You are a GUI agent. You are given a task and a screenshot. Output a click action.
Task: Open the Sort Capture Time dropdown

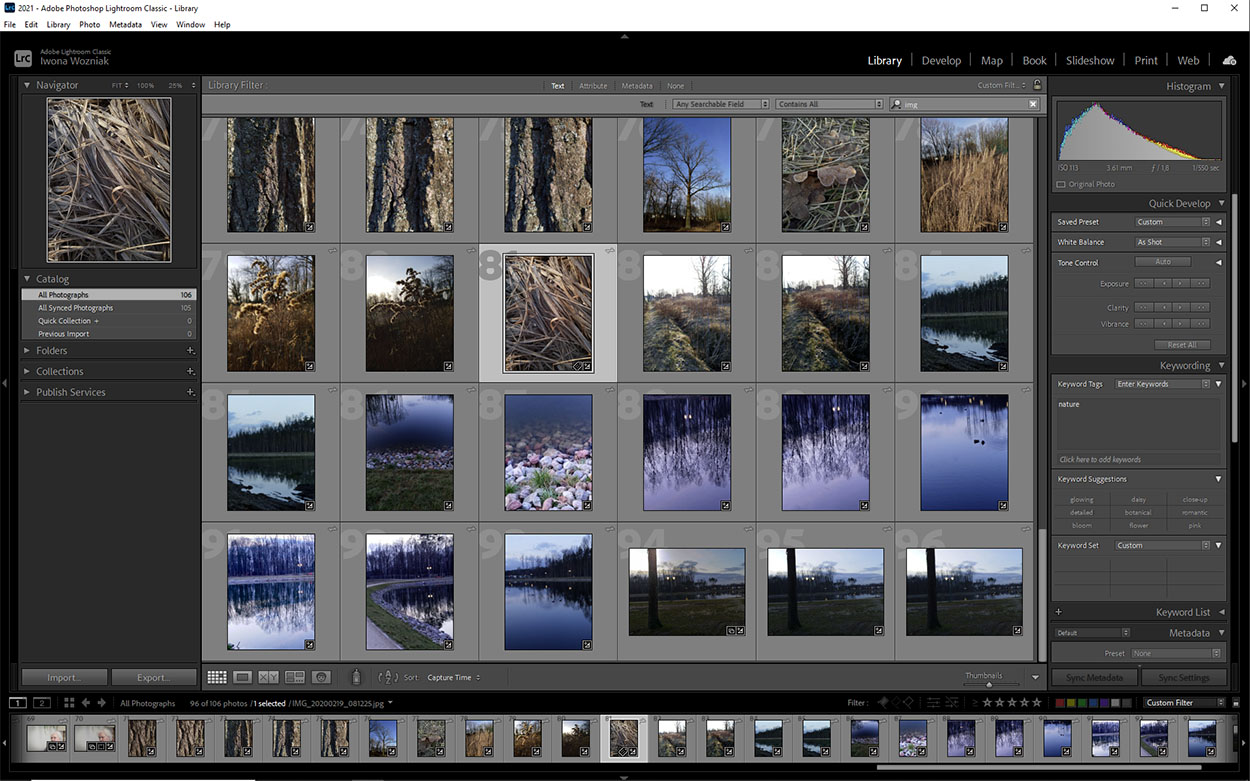tap(454, 677)
